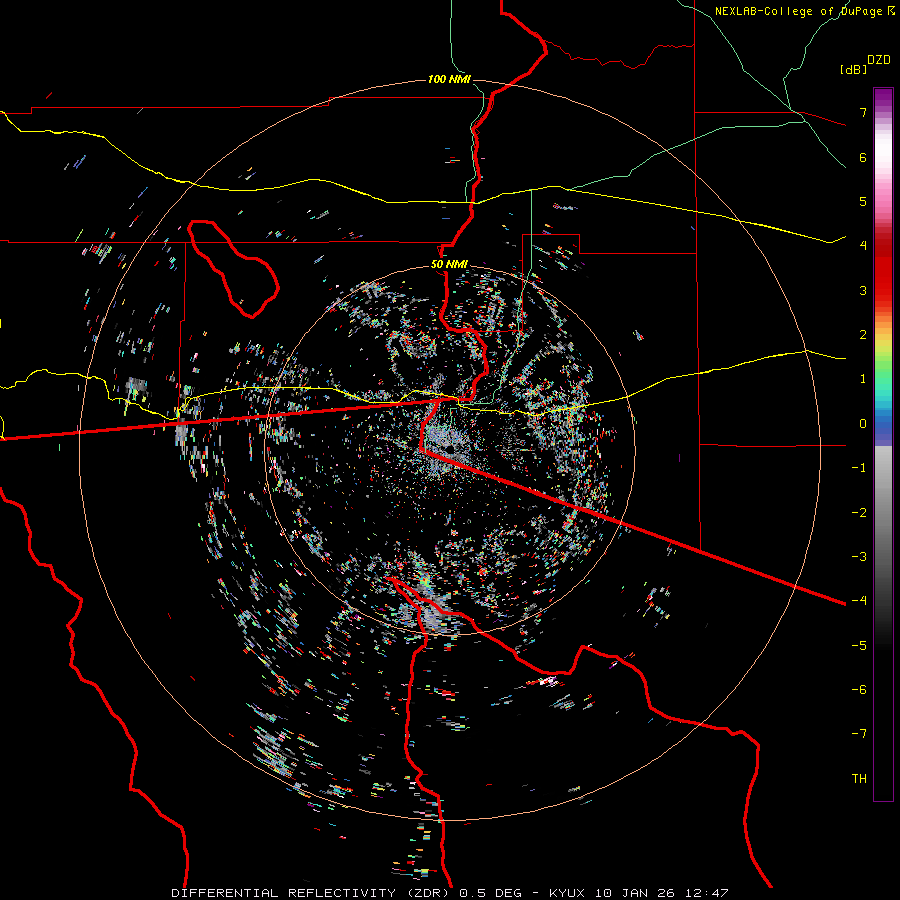Image resolution: width=900 pixels, height=900 pixels.
Task: Click the 6 value on color scale
Action: pyautogui.click(x=863, y=157)
